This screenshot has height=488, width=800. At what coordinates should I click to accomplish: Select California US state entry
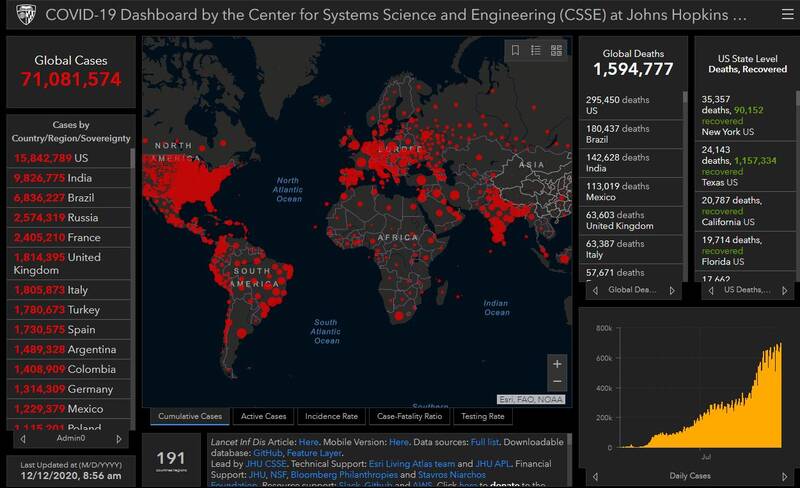click(x=745, y=211)
